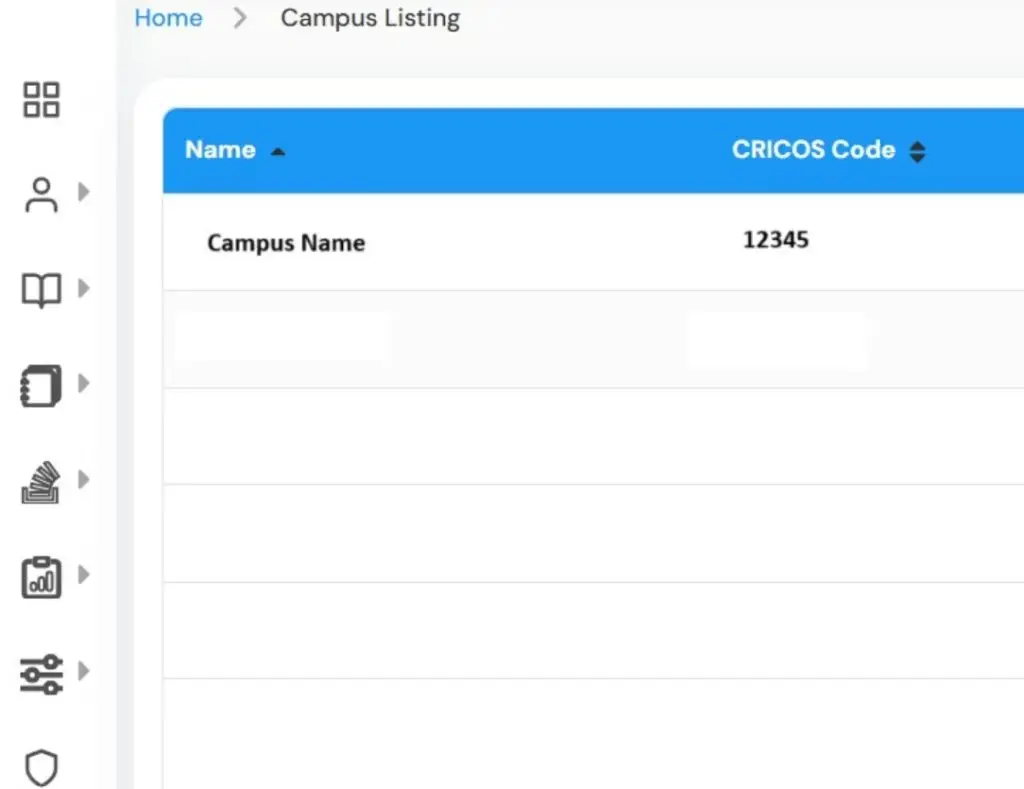The image size is (1024, 789).
Task: Expand the arrow beside the notebook icon
Action: click(84, 382)
